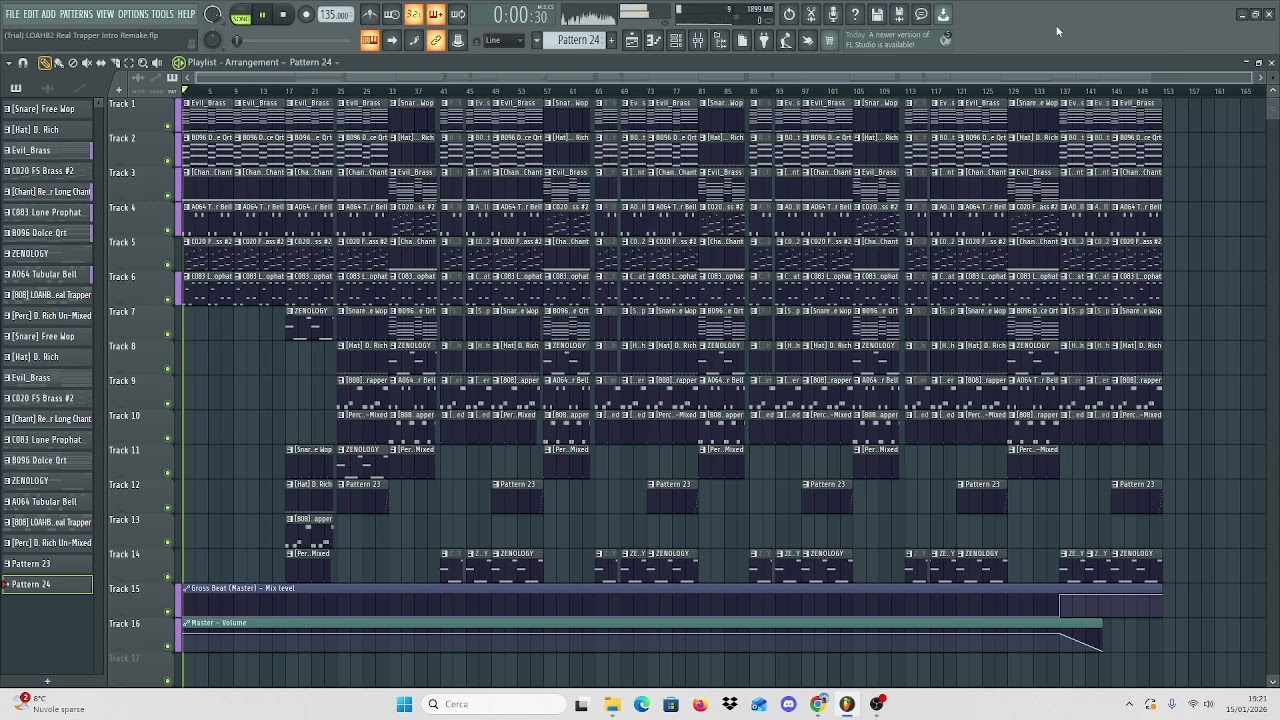Open the Playlist view icon
Viewport: 1280px width, 720px height.
pyautogui.click(x=632, y=40)
